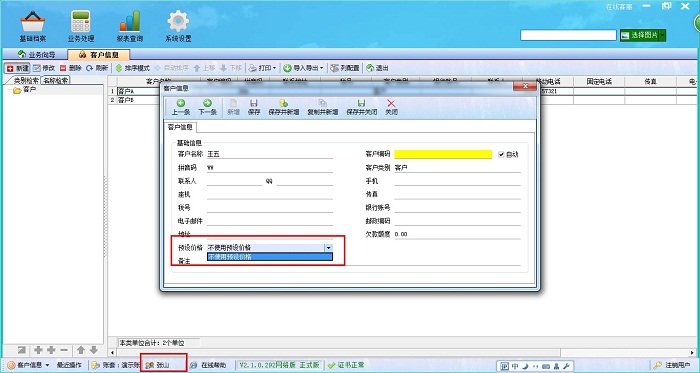Image resolution: width=700 pixels, height=373 pixels.
Task: Switch to the 名称检索 tab
Action: (55, 81)
